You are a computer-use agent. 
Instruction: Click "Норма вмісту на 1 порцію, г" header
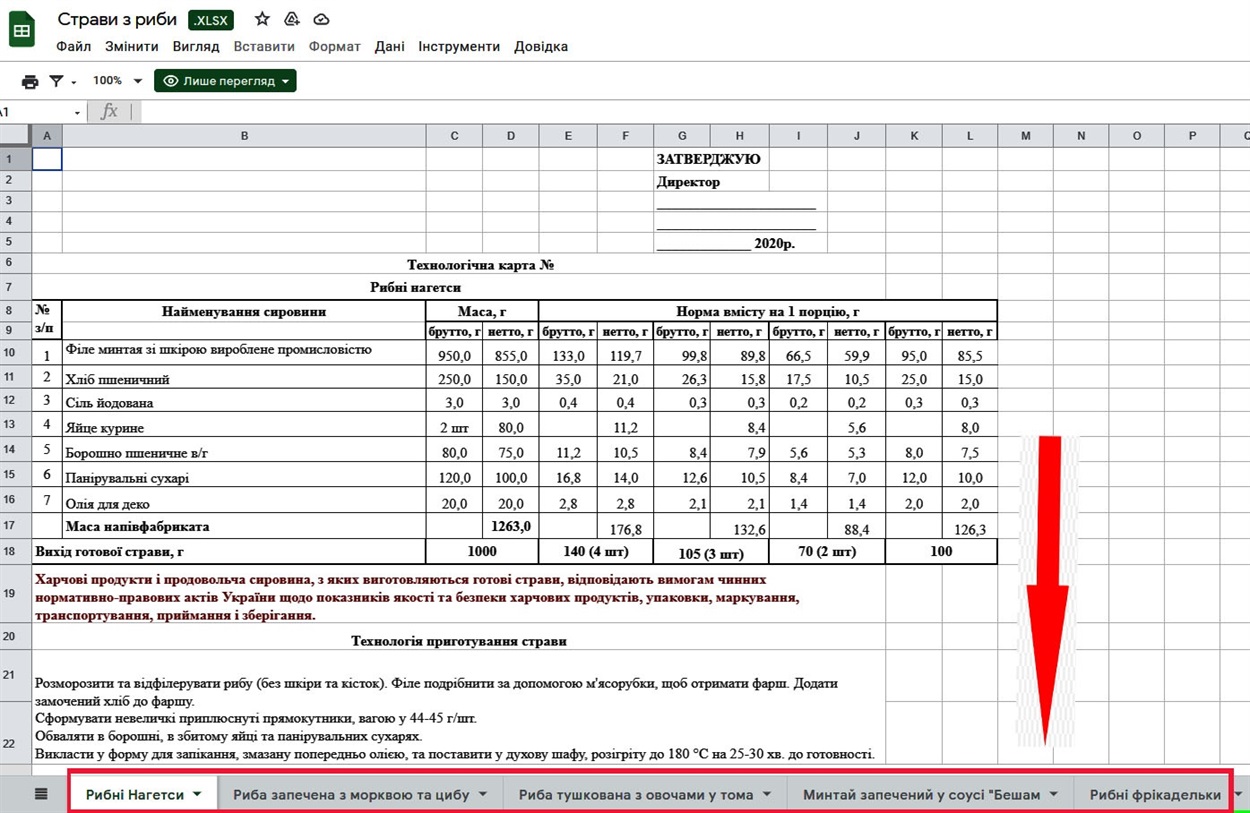point(768,311)
